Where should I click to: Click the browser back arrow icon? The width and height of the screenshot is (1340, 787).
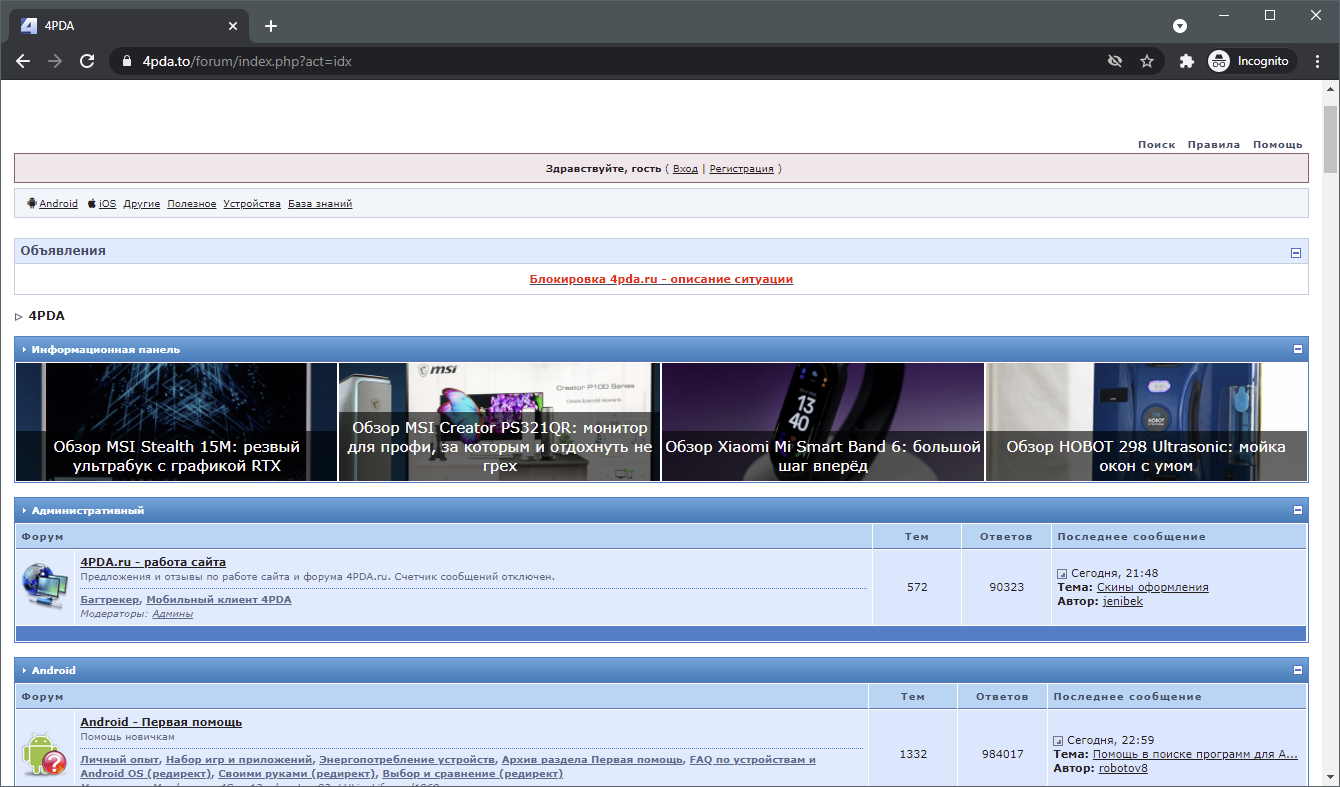23,61
